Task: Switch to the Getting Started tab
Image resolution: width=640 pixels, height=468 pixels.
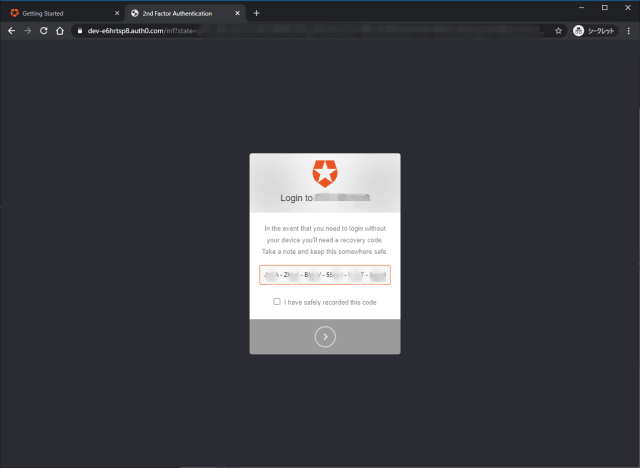Action: [62, 13]
